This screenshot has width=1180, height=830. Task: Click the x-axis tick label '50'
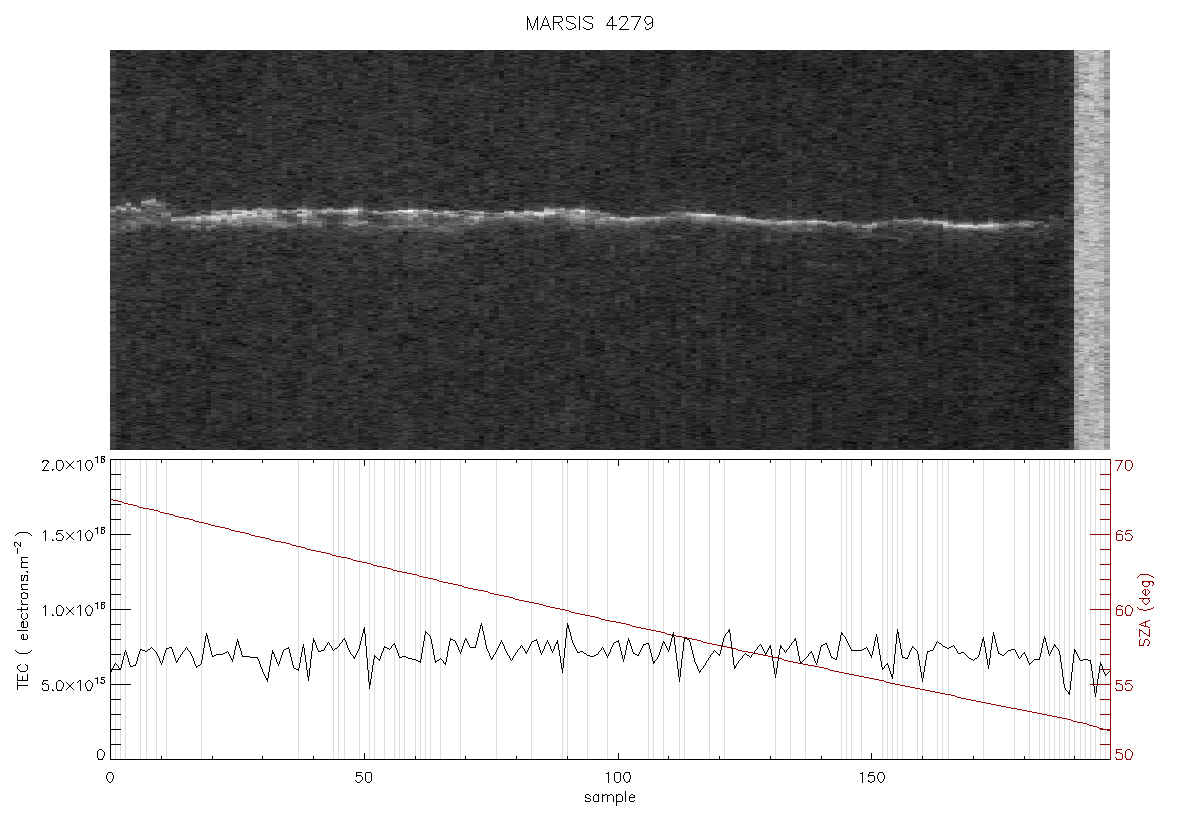click(x=363, y=777)
